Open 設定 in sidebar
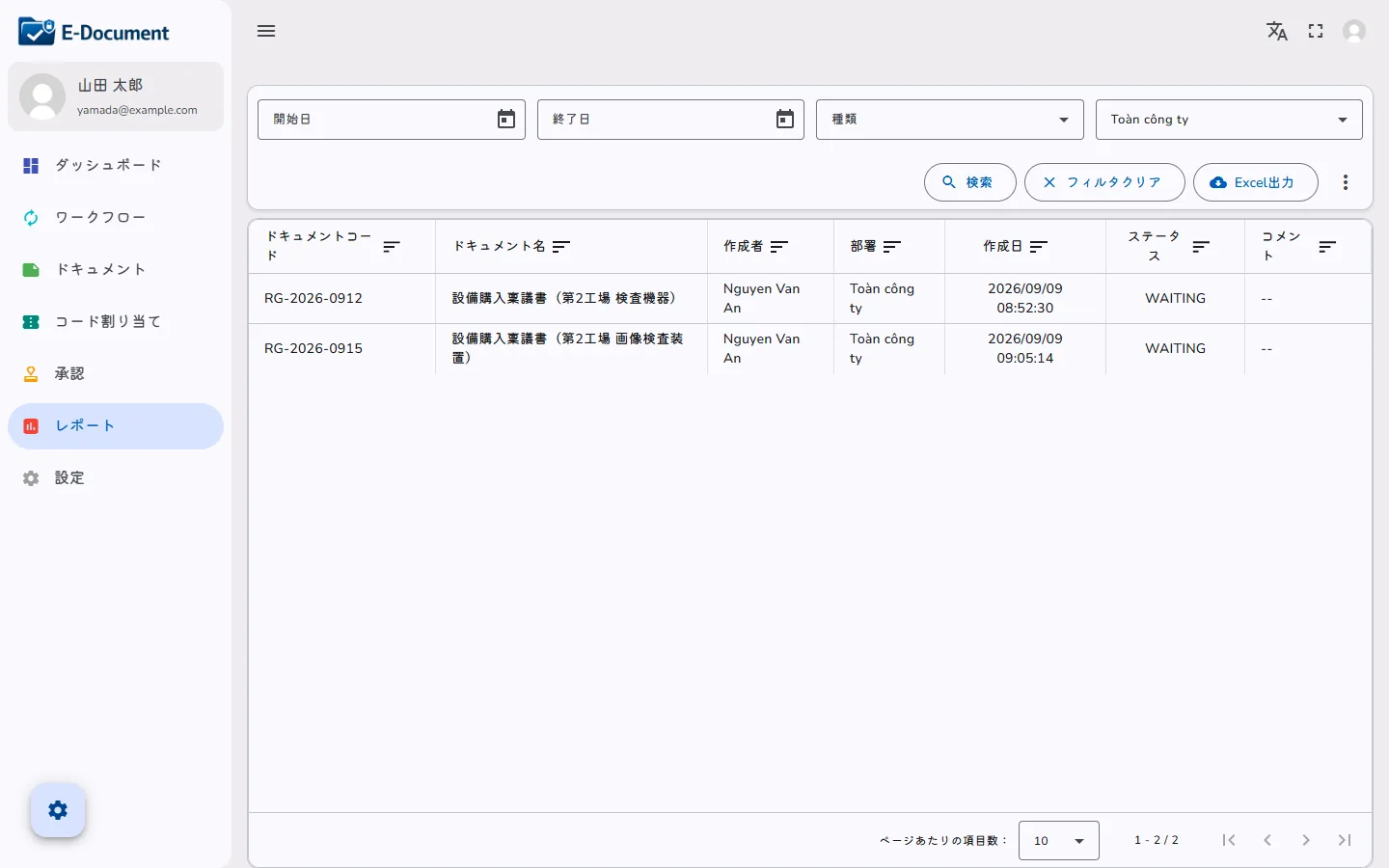The image size is (1389, 868). pyautogui.click(x=116, y=478)
